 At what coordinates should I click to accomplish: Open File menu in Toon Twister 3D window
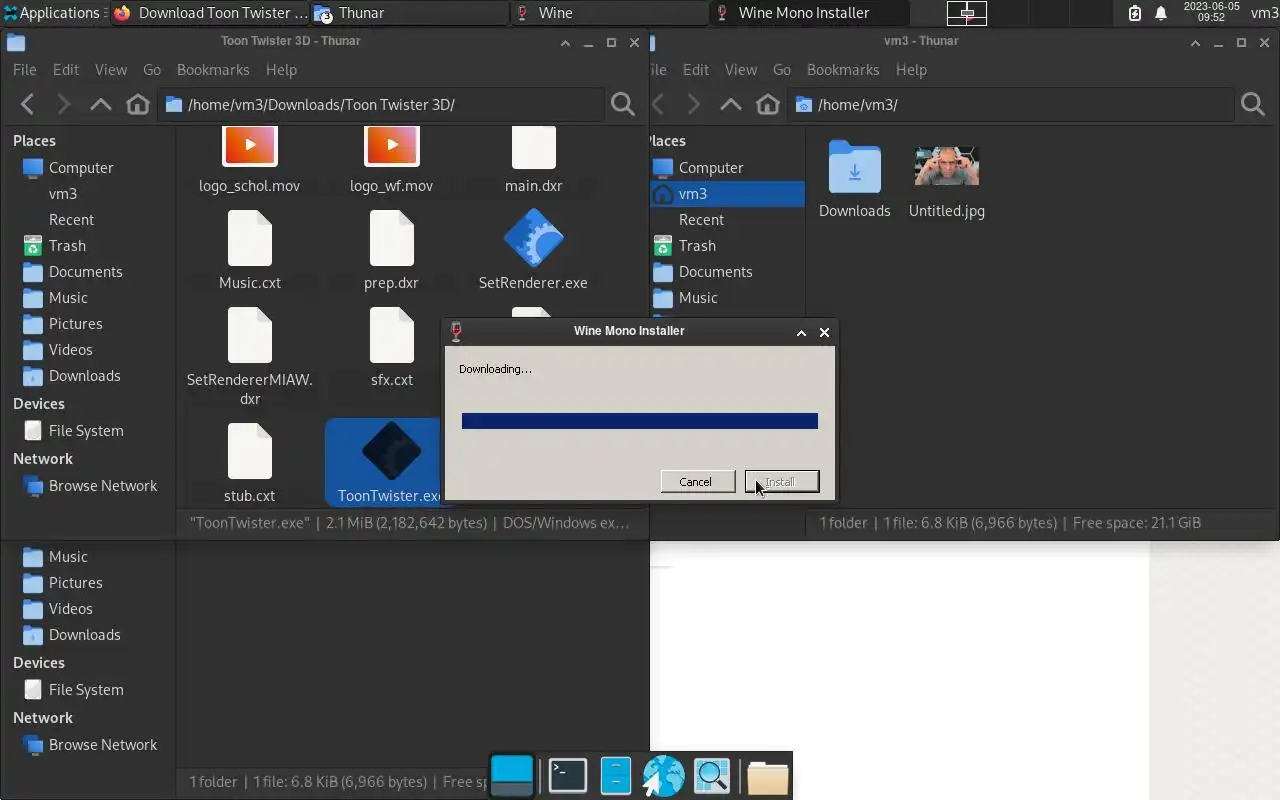coord(25,69)
